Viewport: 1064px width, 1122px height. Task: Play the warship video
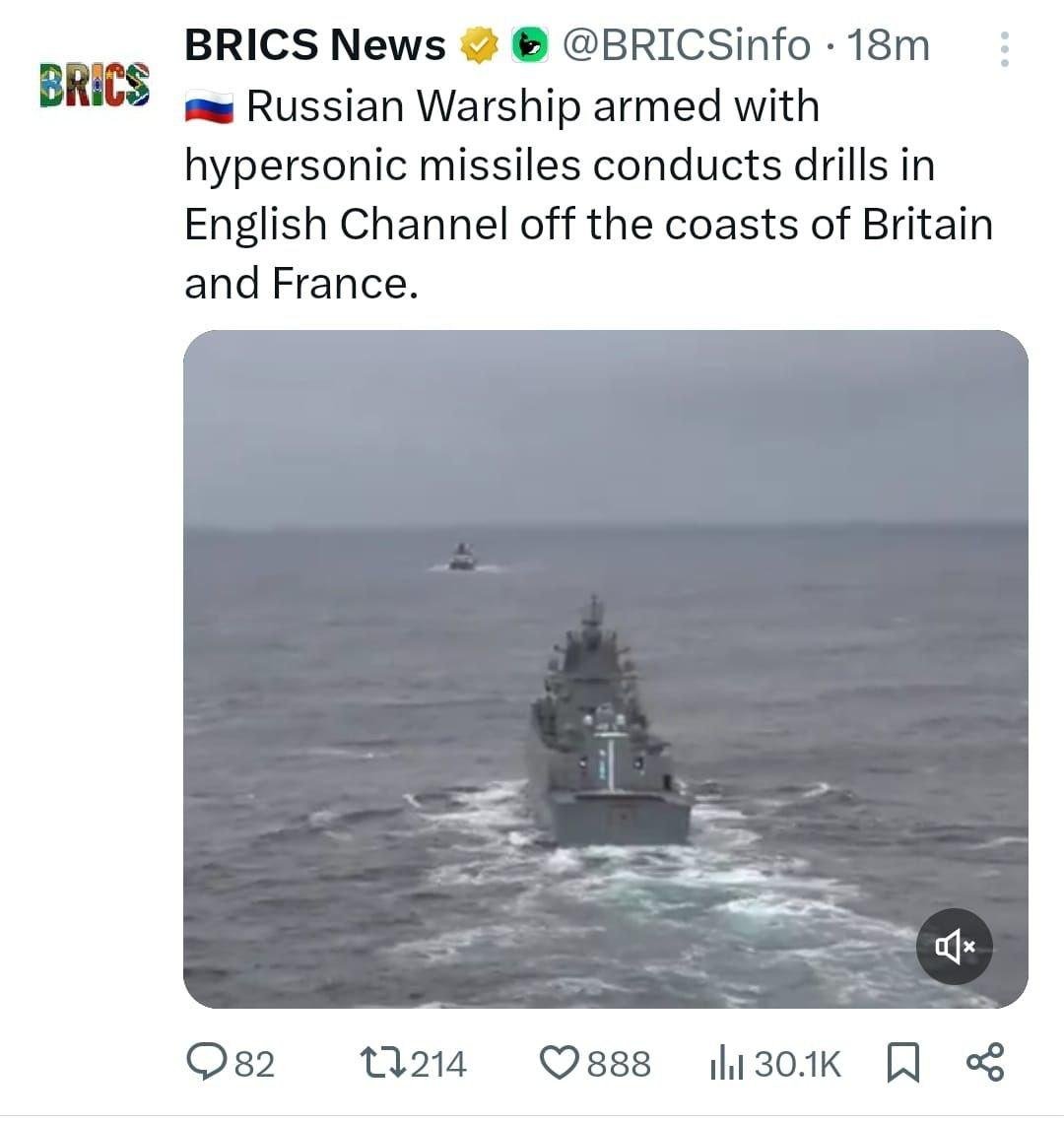(x=605, y=668)
